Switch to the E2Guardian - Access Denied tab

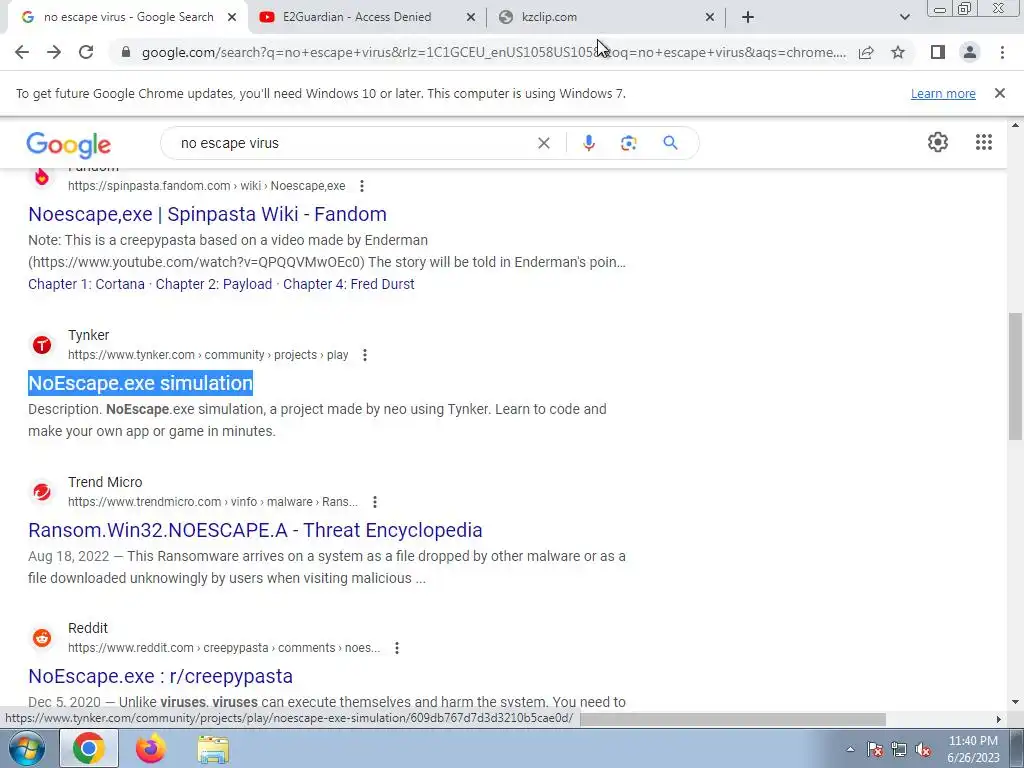357,17
